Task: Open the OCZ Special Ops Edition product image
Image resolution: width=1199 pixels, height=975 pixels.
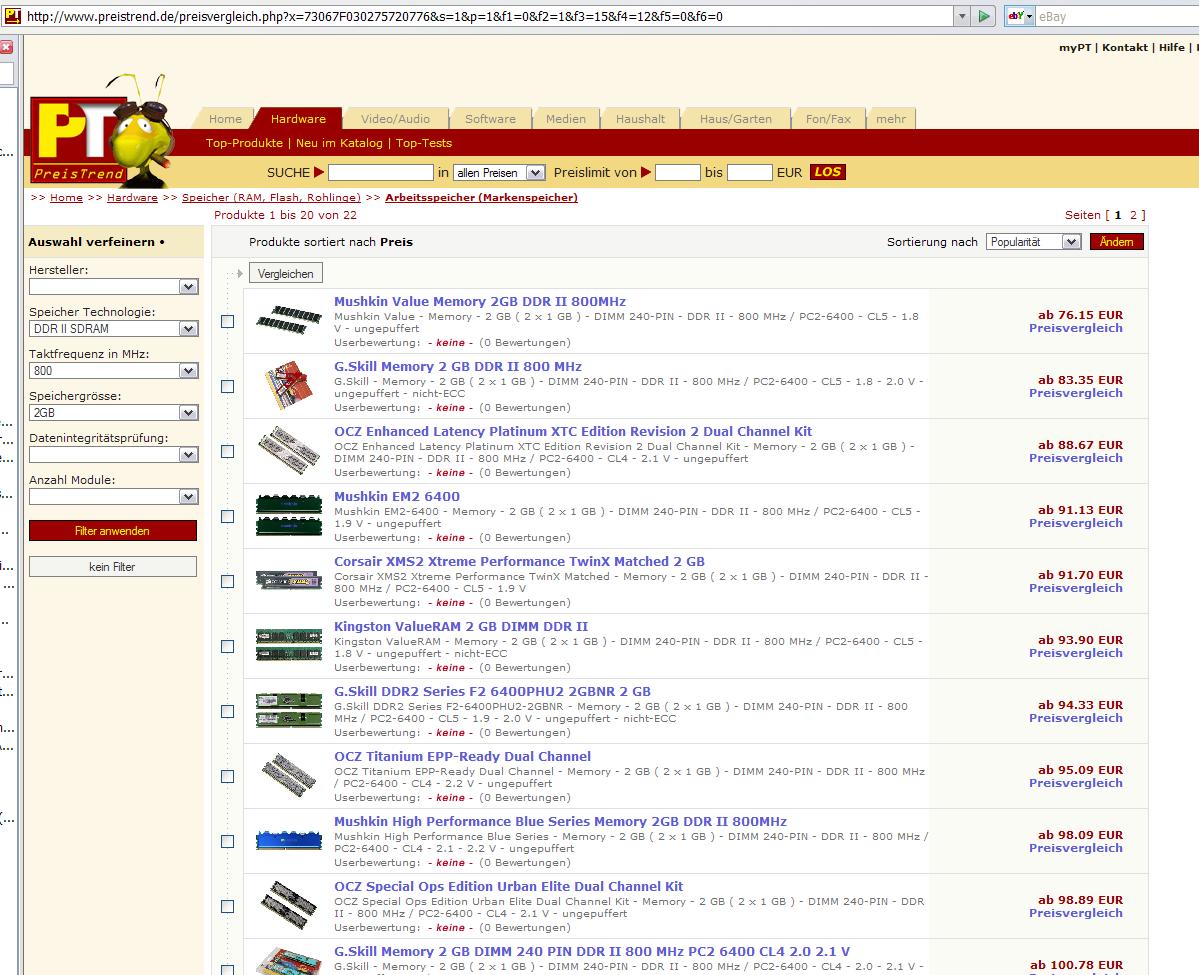Action: [288, 905]
